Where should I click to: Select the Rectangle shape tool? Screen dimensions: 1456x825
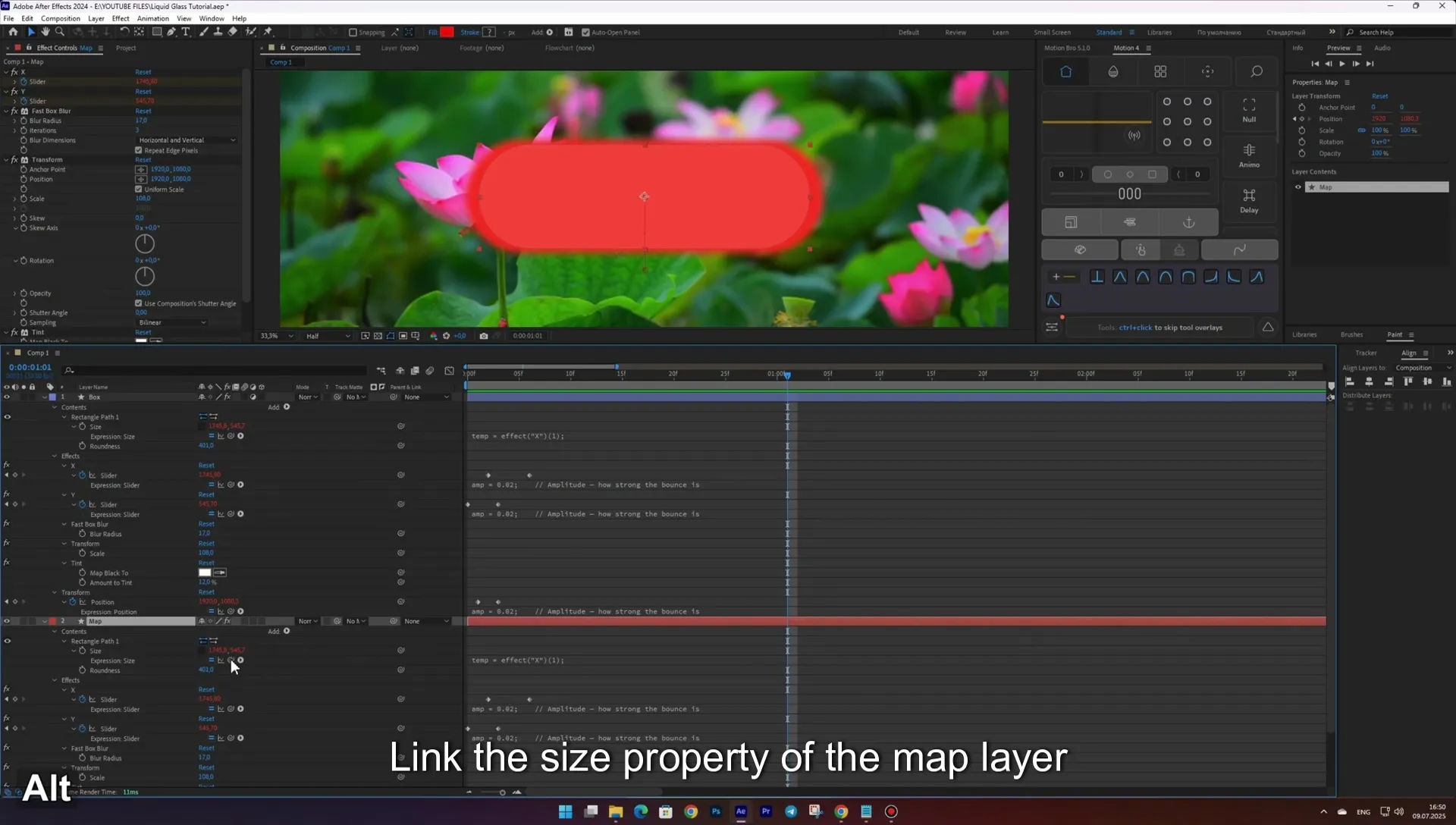coord(157,32)
